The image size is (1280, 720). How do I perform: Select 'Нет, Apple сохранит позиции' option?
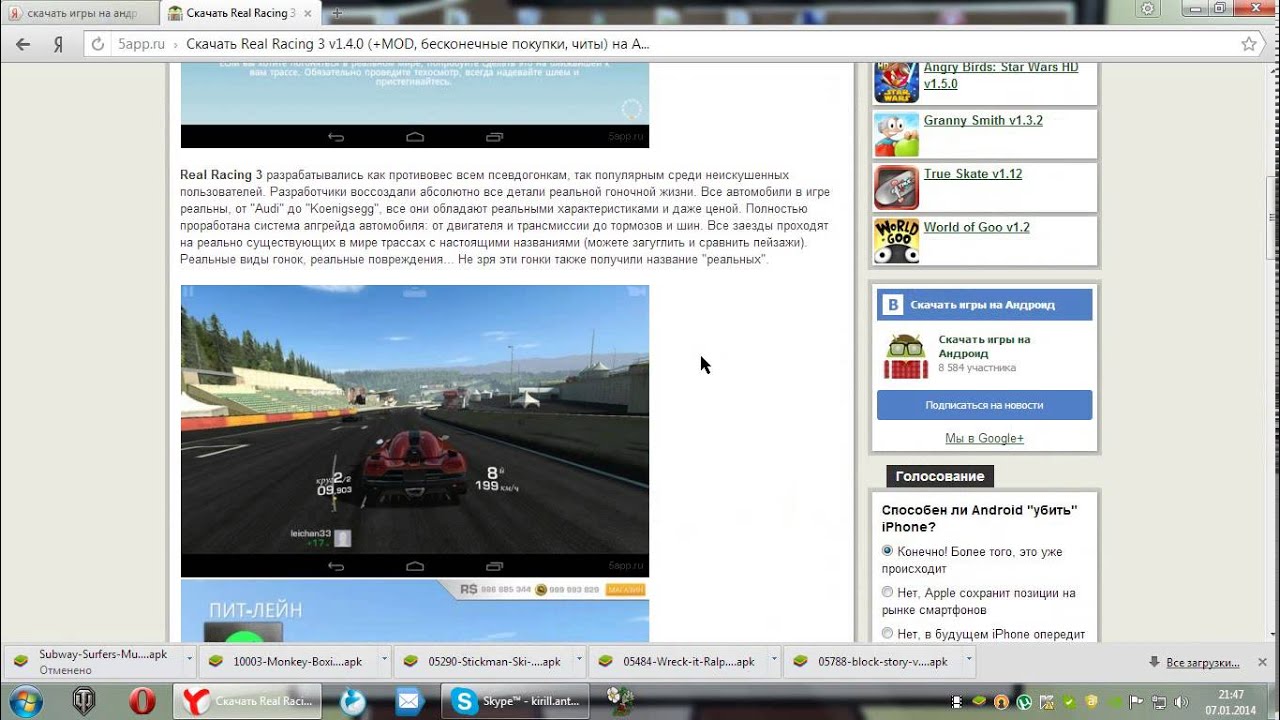(887, 592)
